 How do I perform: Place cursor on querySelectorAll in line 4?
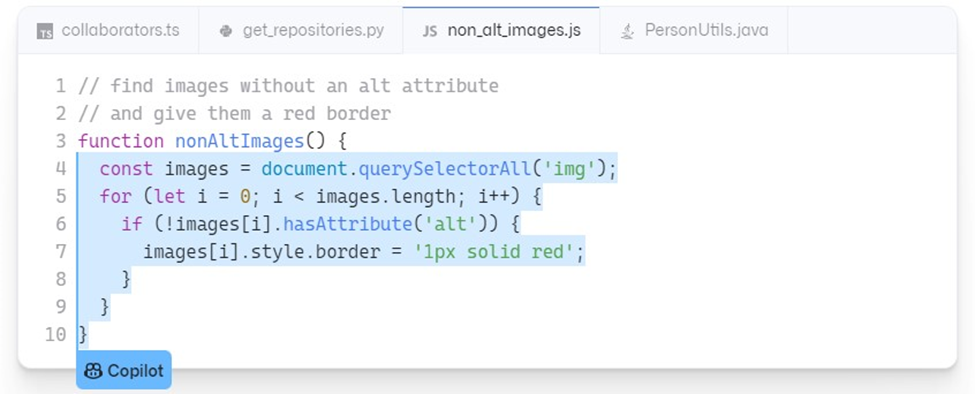coord(445,168)
